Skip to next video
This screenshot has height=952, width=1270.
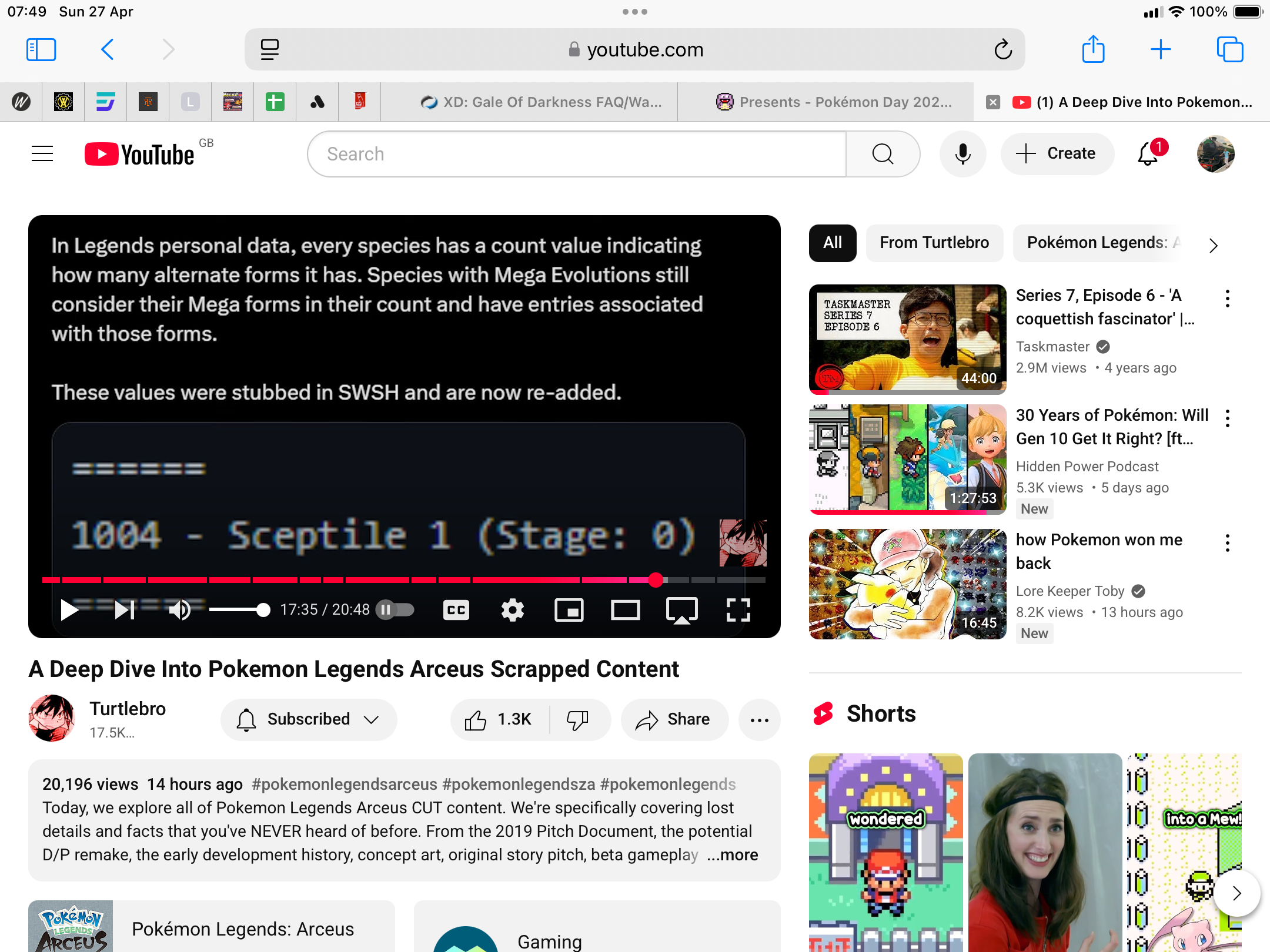tap(125, 610)
